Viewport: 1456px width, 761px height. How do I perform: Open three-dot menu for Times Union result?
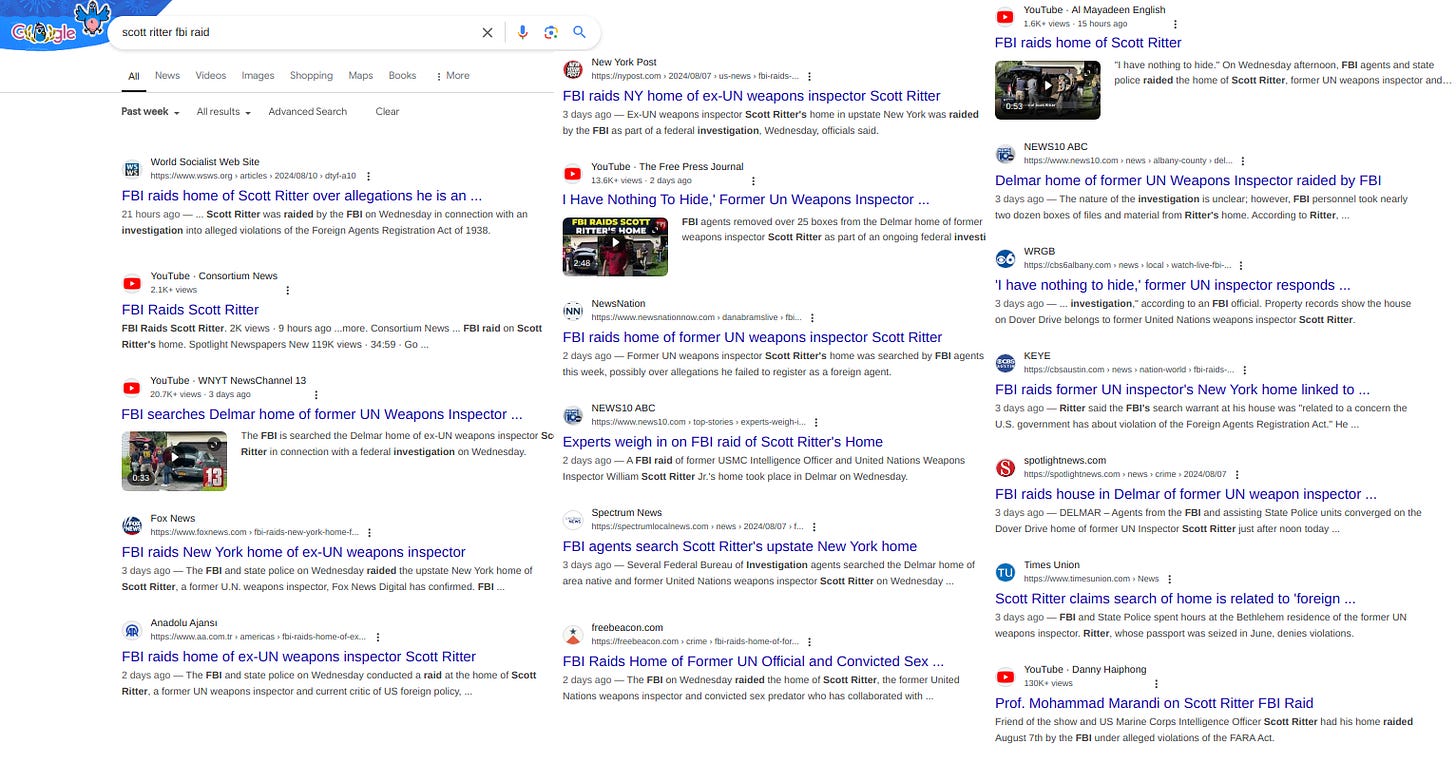coord(1169,579)
